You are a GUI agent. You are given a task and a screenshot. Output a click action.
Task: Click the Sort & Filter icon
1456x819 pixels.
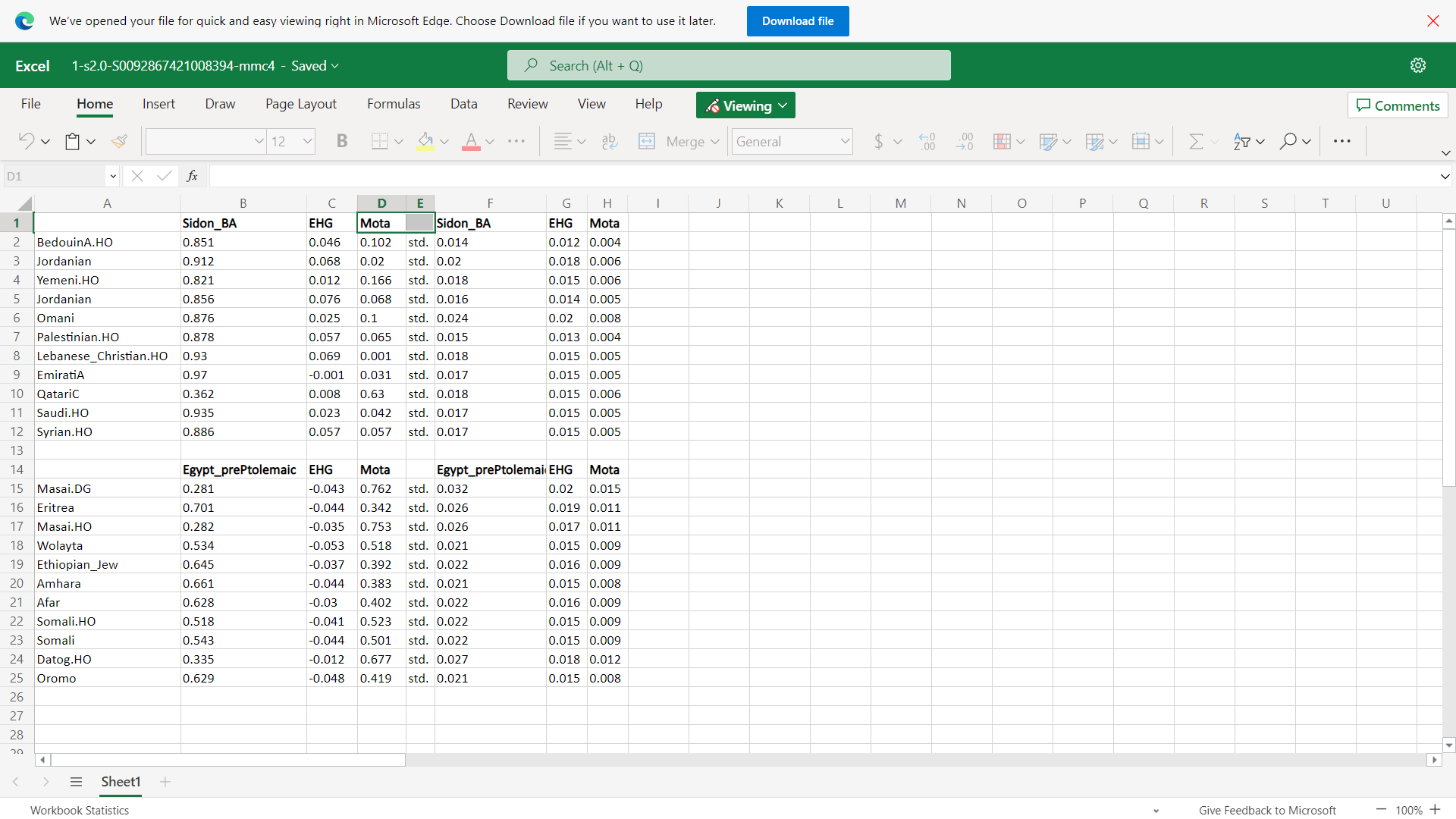click(x=1242, y=141)
